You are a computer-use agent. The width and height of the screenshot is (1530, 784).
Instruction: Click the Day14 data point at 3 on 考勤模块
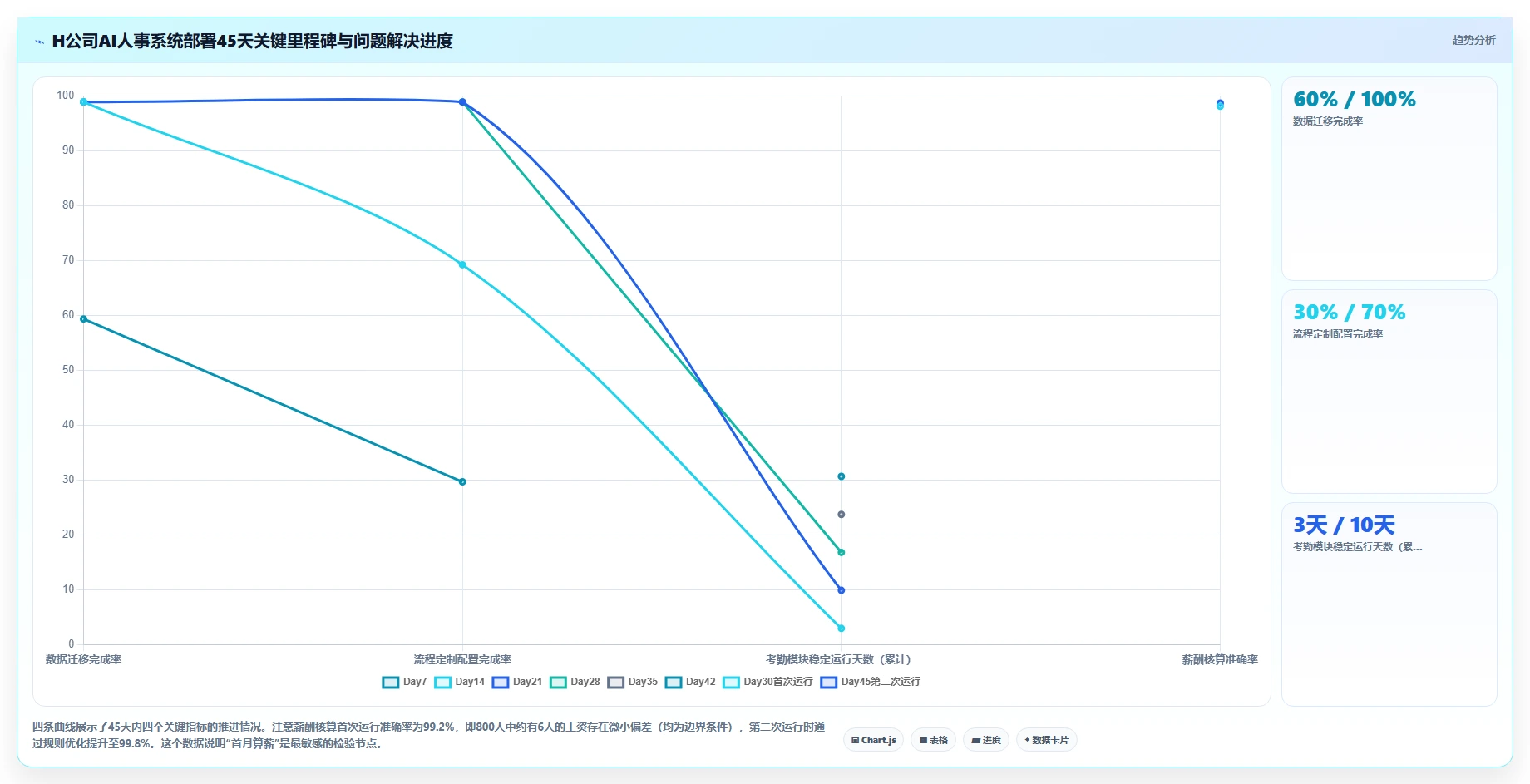(841, 629)
